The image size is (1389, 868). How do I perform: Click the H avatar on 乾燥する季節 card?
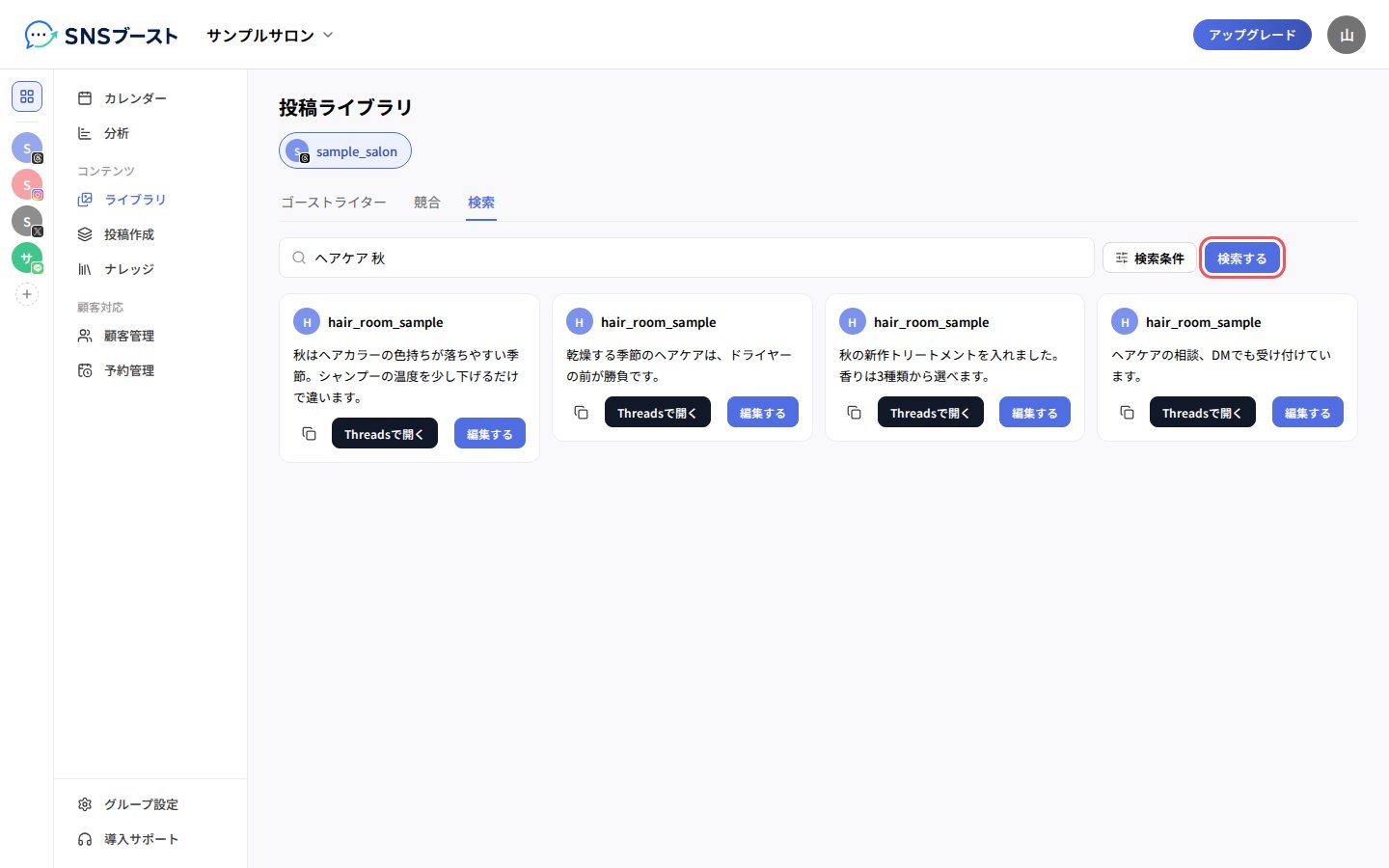580,322
